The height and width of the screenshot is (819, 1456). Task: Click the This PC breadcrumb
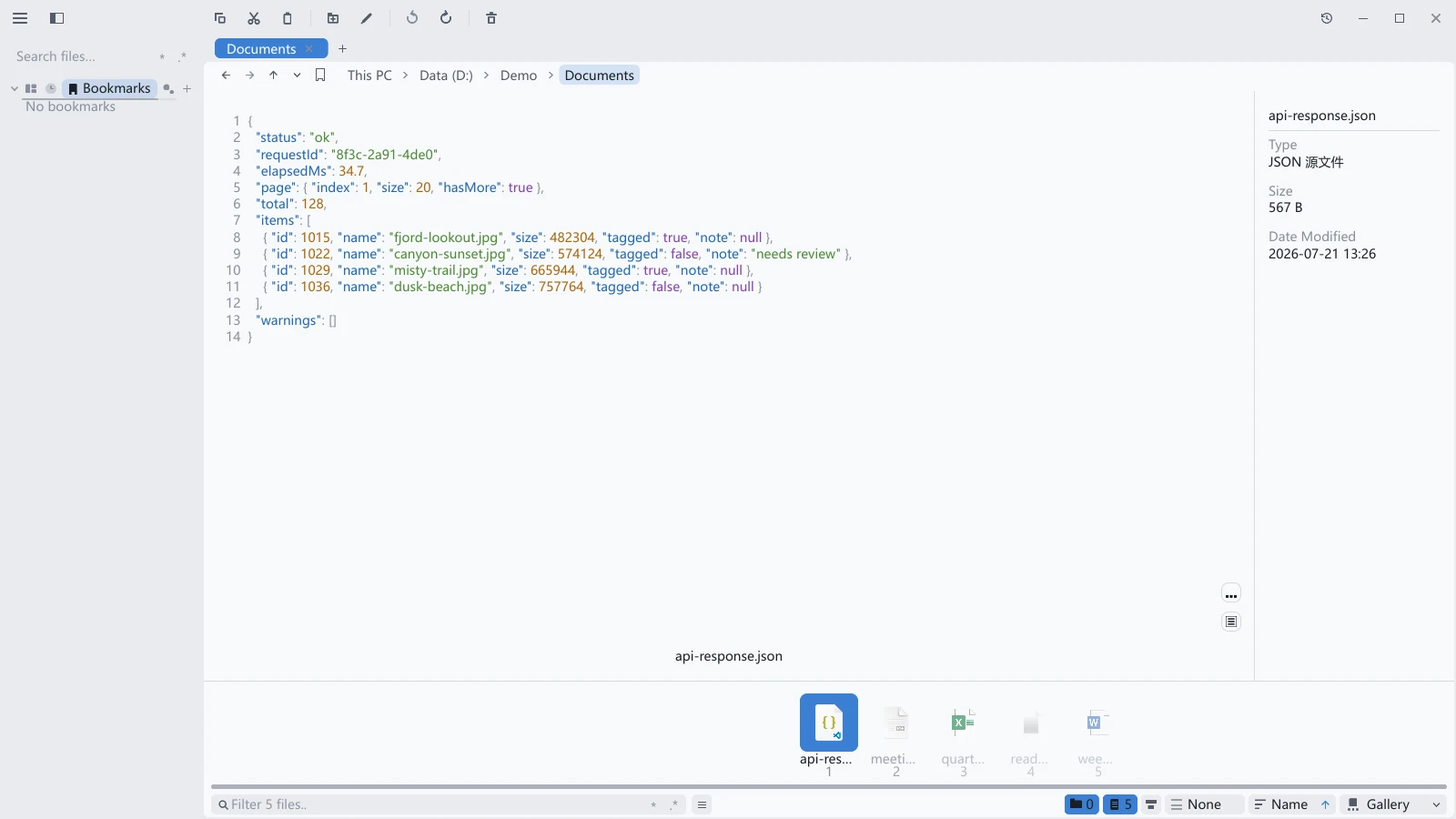click(369, 76)
